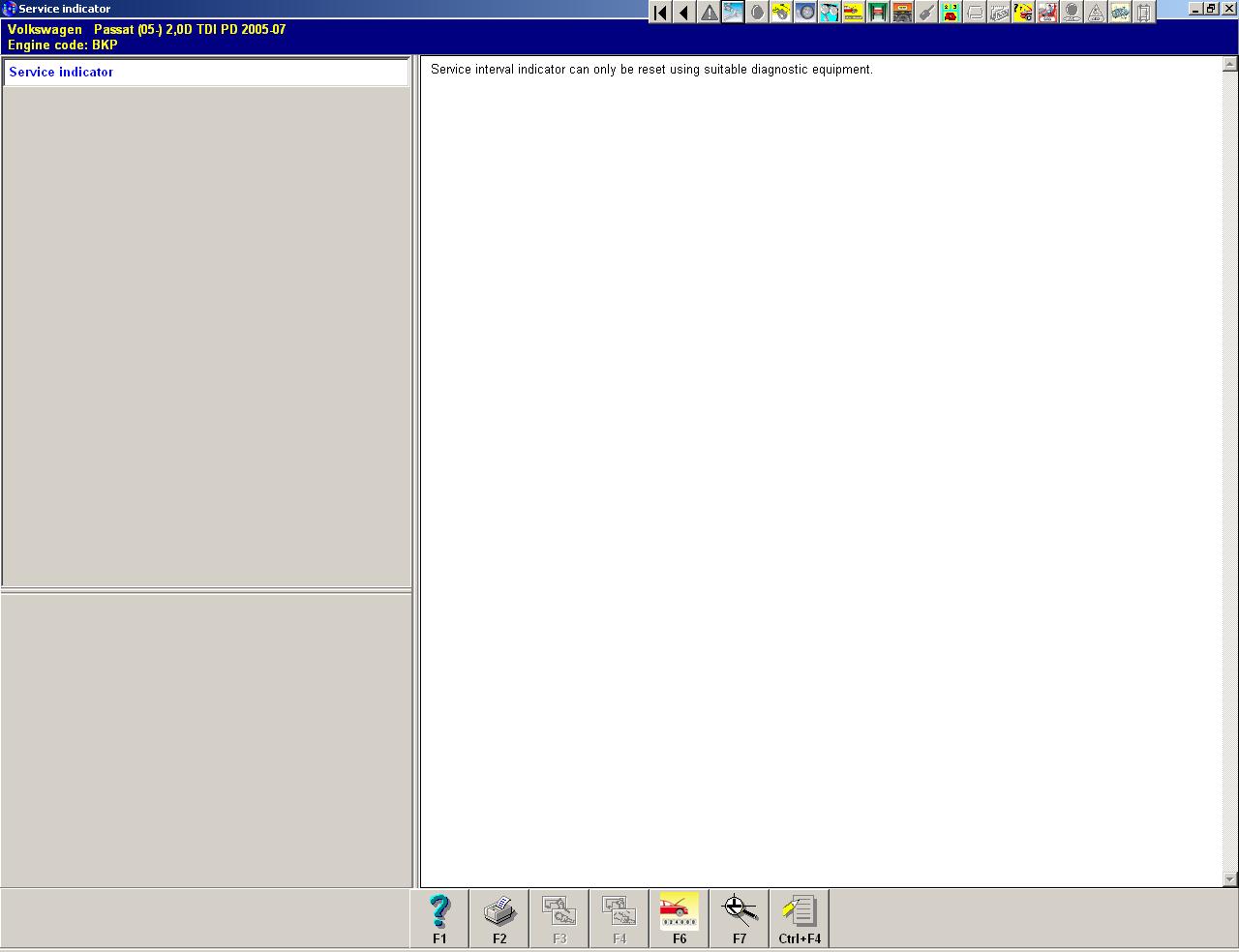The height and width of the screenshot is (952, 1239).
Task: Click 'Passat (05-) 2,0D TDI PD 2005-07' header
Action: tap(190, 30)
